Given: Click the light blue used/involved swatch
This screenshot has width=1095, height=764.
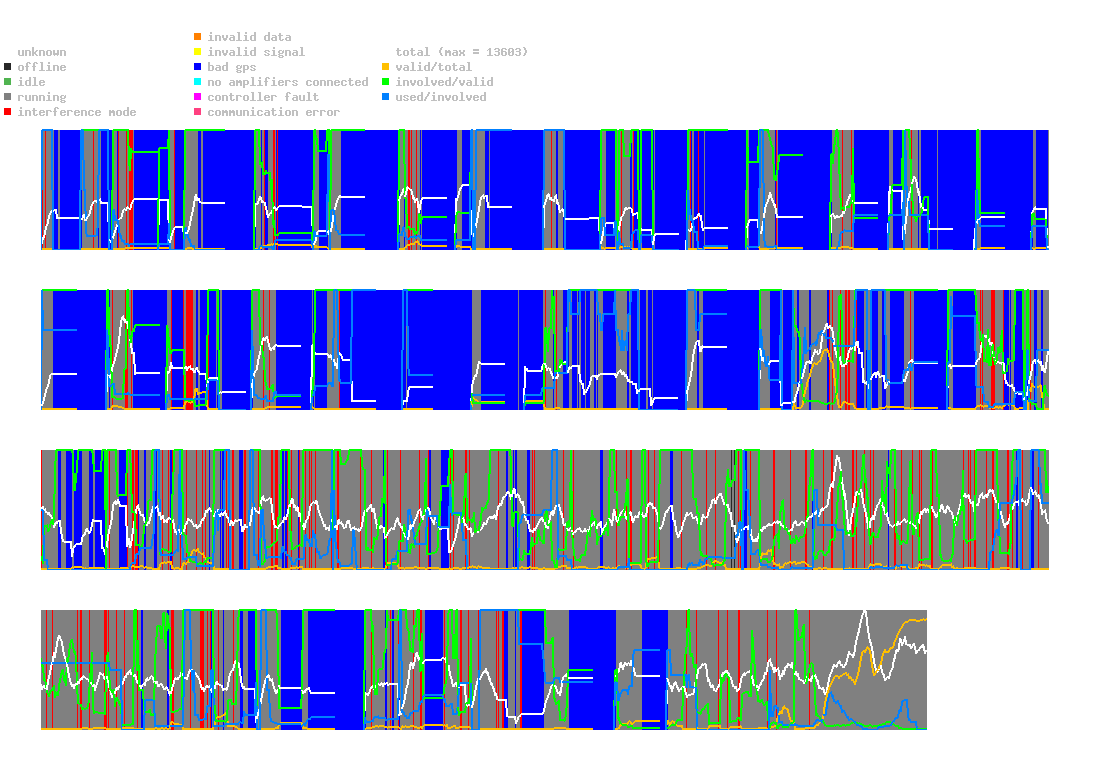Looking at the screenshot, I should click(x=385, y=97).
